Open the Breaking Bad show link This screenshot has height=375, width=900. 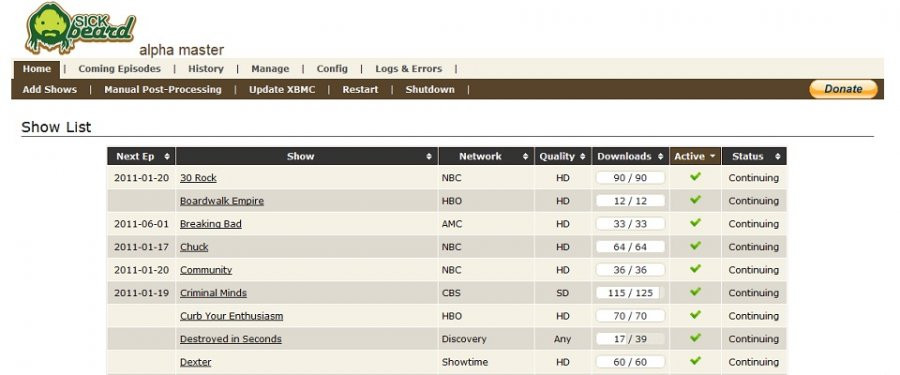[x=211, y=224]
